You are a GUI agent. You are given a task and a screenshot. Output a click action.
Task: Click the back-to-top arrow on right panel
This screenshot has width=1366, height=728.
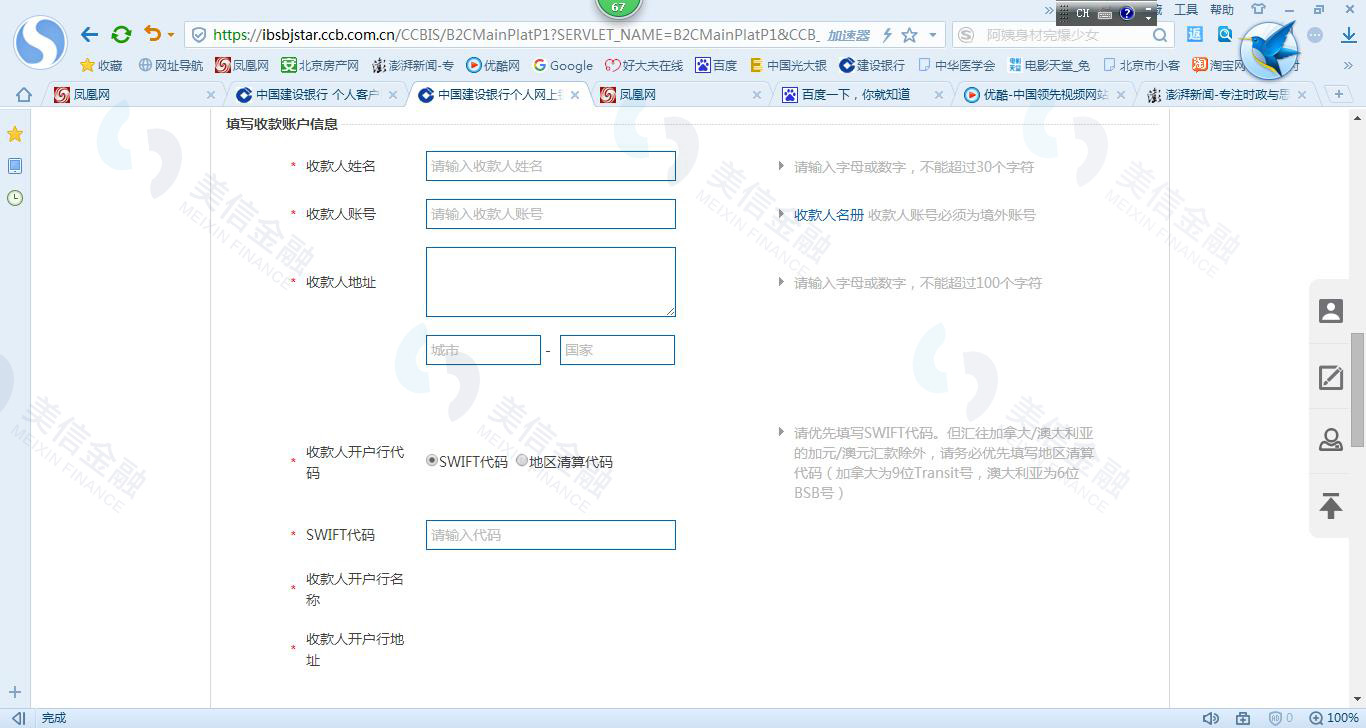pos(1330,506)
